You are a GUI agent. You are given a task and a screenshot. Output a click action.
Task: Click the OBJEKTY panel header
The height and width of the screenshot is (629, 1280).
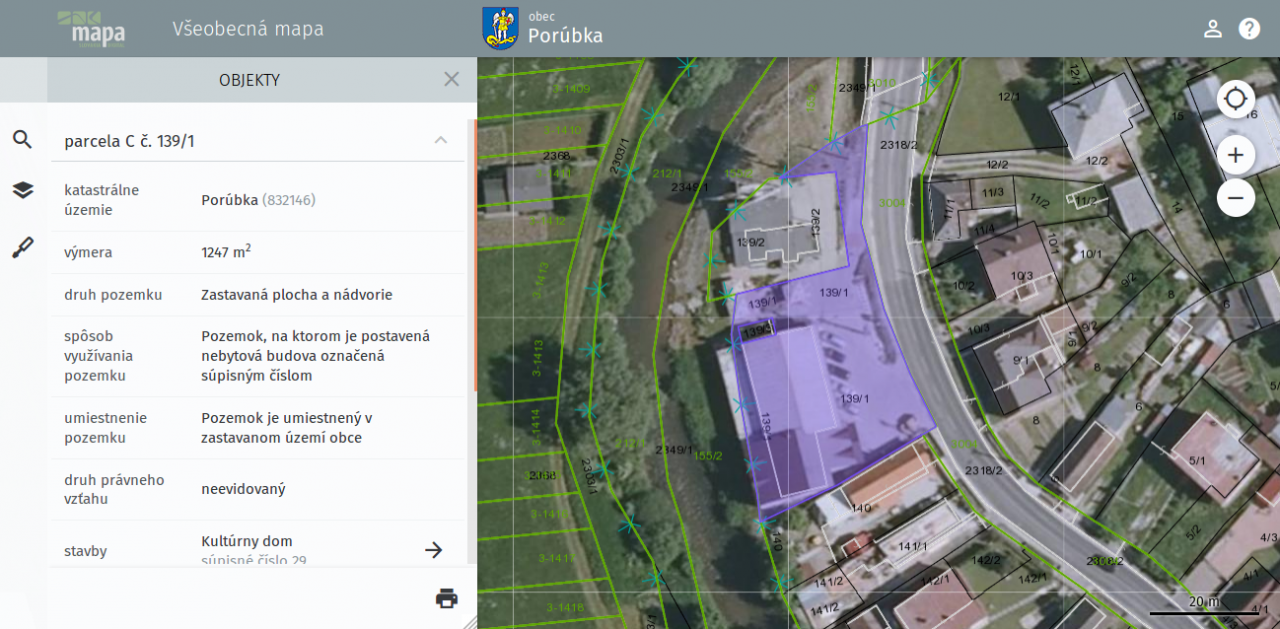tap(249, 80)
